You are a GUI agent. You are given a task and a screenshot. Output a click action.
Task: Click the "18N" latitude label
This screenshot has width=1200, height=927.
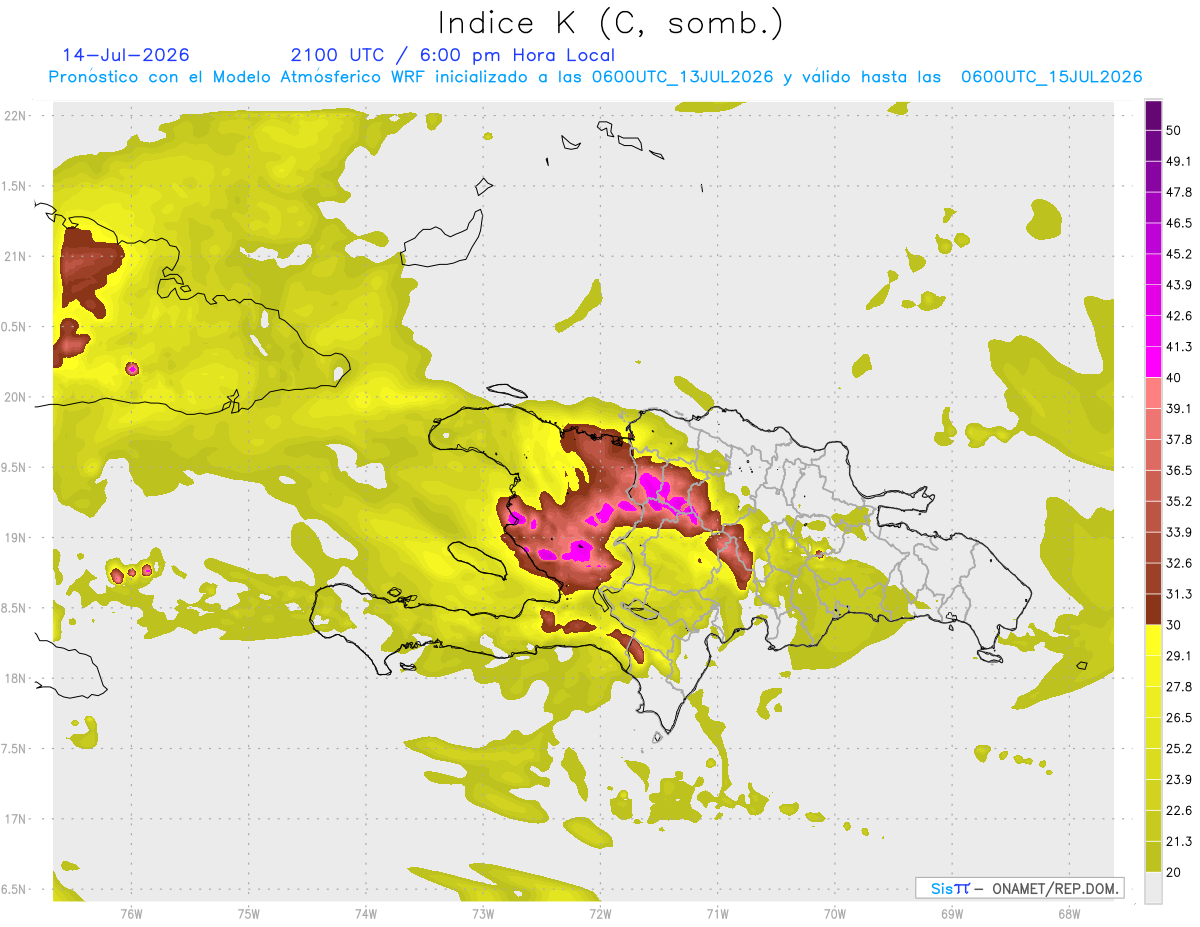15,678
